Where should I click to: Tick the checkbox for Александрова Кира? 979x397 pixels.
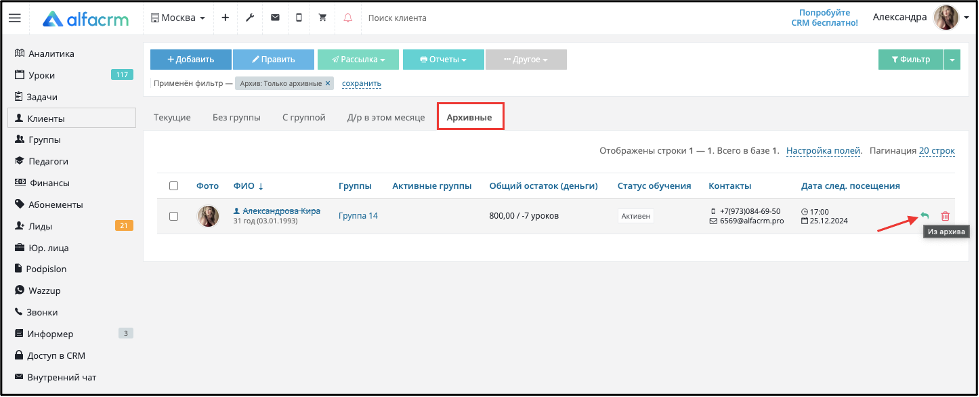coord(174,216)
